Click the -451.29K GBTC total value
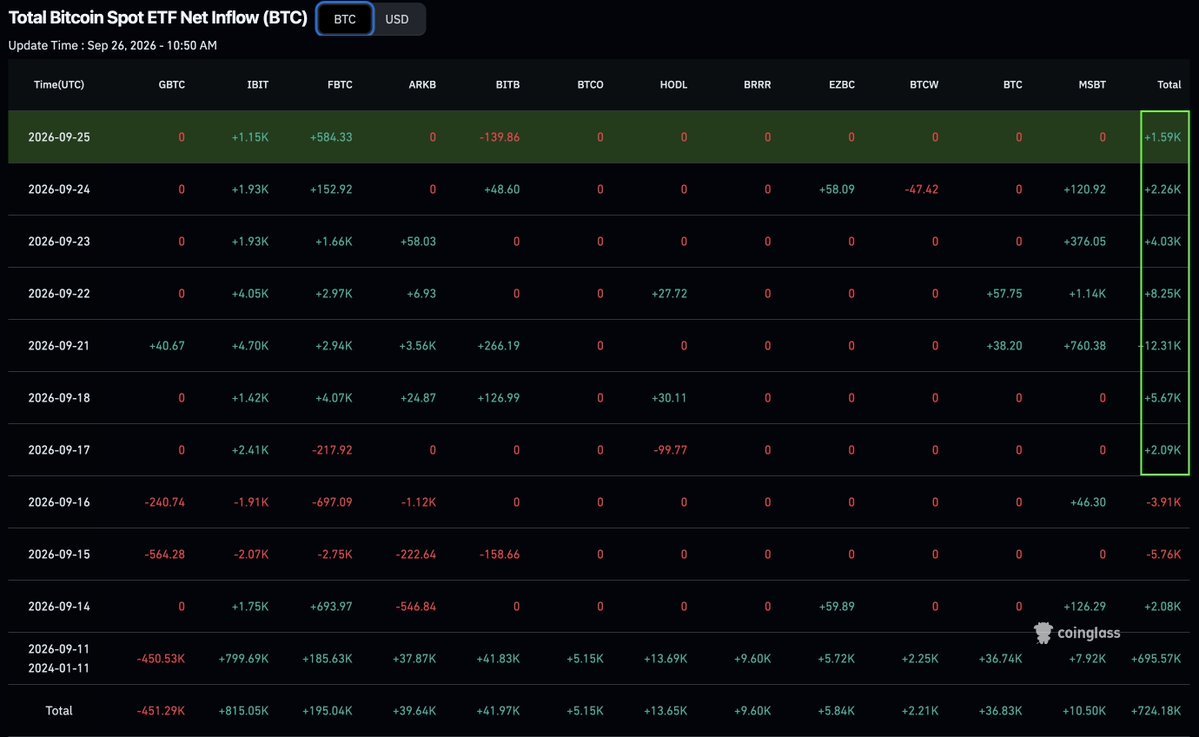Screen dimensions: 1199x737 tap(161, 711)
